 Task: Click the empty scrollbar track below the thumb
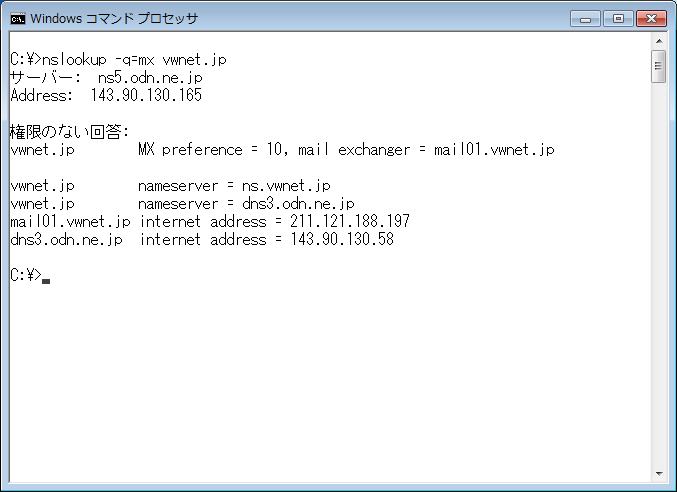(x=659, y=274)
